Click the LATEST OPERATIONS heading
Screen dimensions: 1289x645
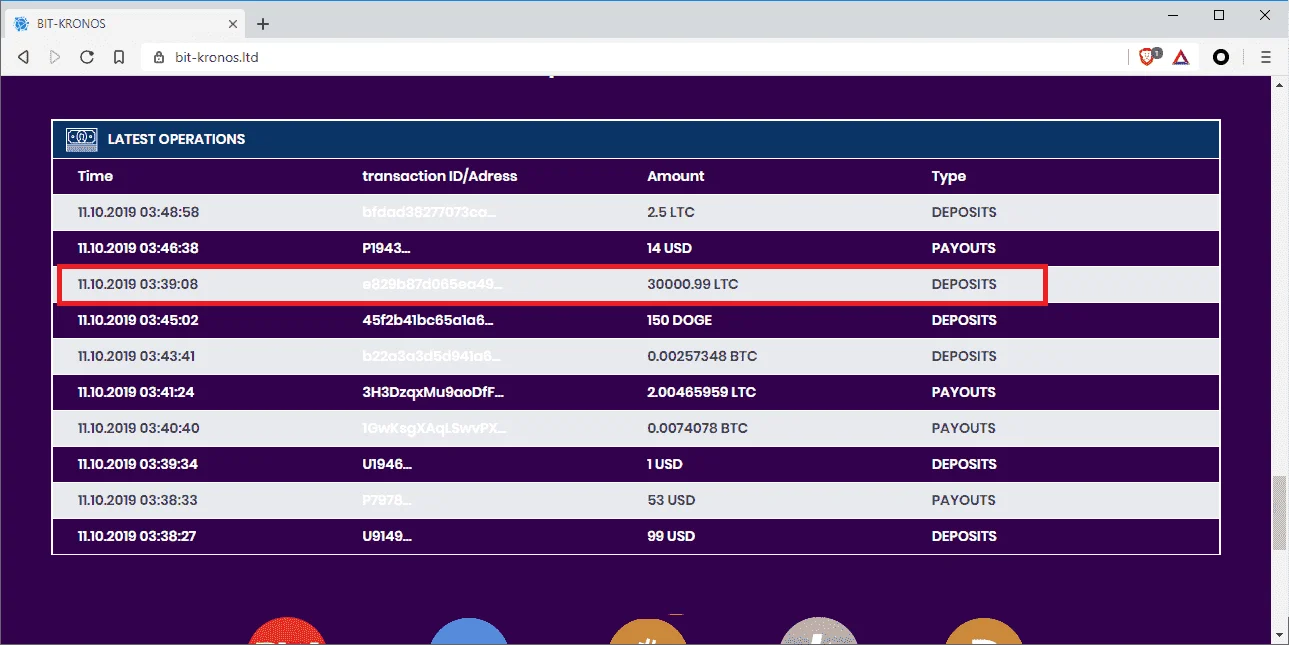(176, 139)
